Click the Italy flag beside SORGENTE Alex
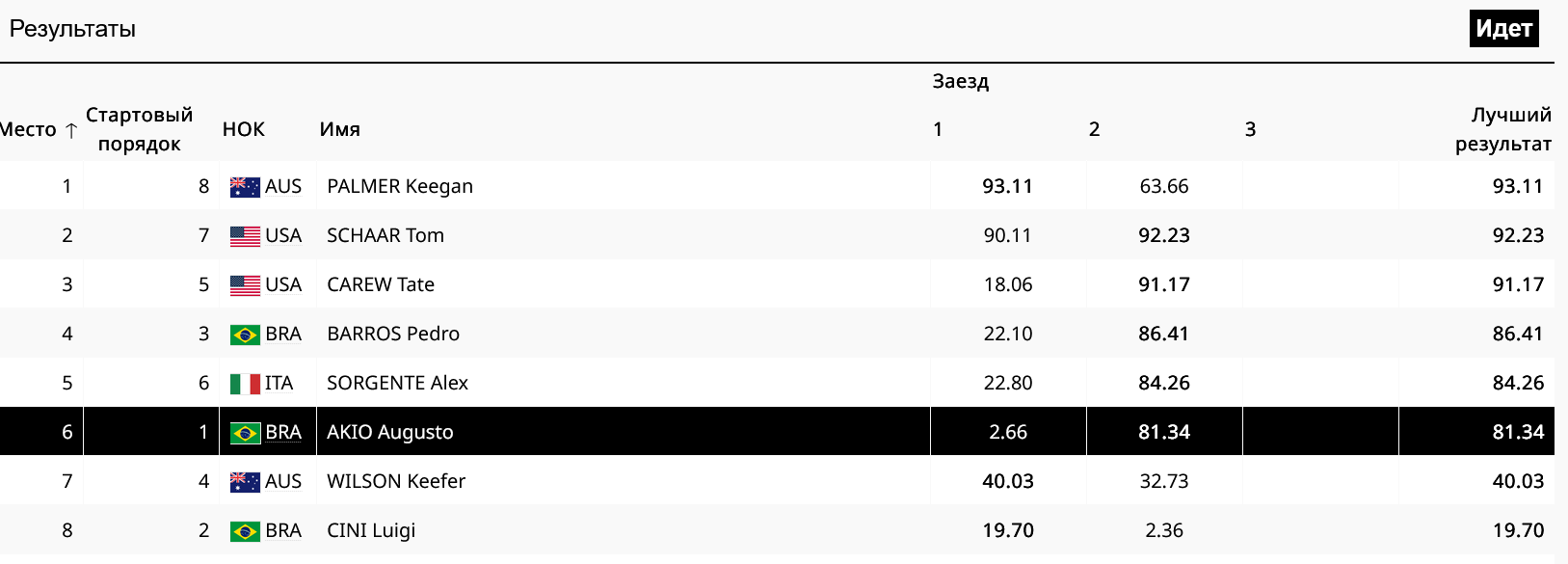The height and width of the screenshot is (564, 1568). pyautogui.click(x=245, y=384)
